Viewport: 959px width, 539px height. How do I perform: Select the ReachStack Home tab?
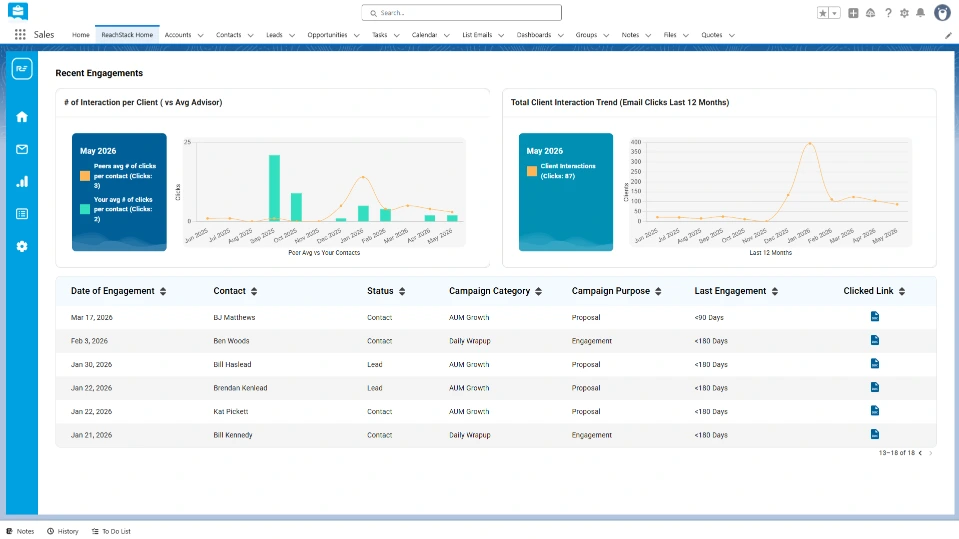[127, 35]
